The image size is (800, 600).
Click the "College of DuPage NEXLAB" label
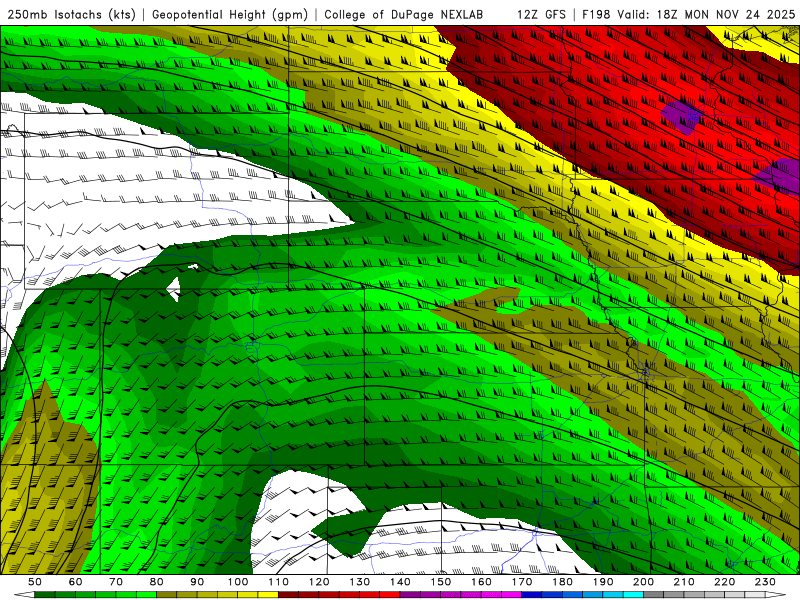pos(404,15)
